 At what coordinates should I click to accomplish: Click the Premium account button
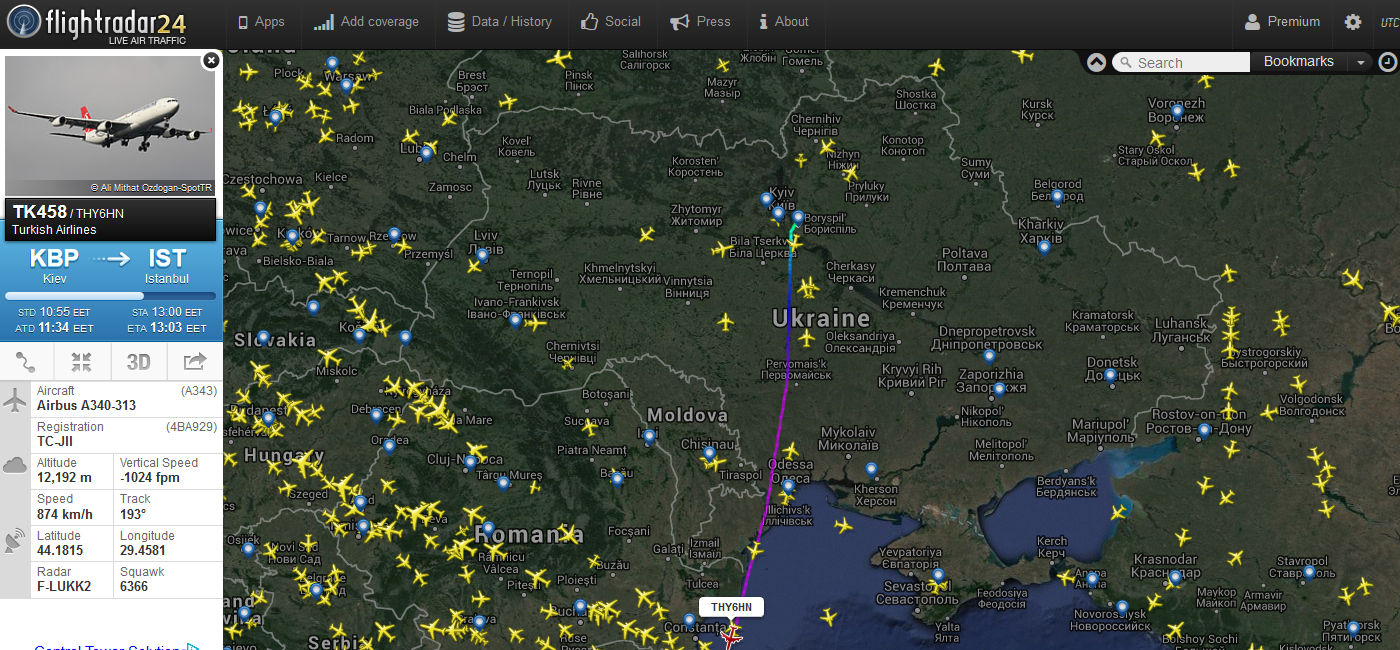click(x=1283, y=22)
